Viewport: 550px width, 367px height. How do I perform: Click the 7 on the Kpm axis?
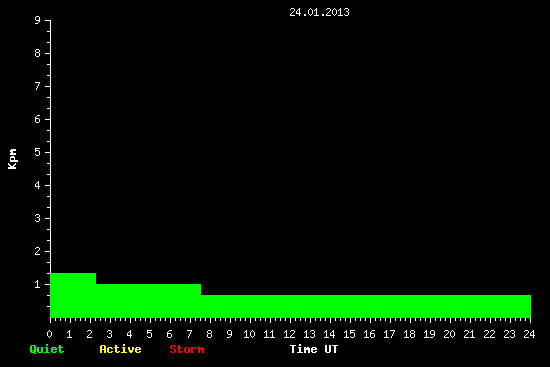tap(38, 86)
